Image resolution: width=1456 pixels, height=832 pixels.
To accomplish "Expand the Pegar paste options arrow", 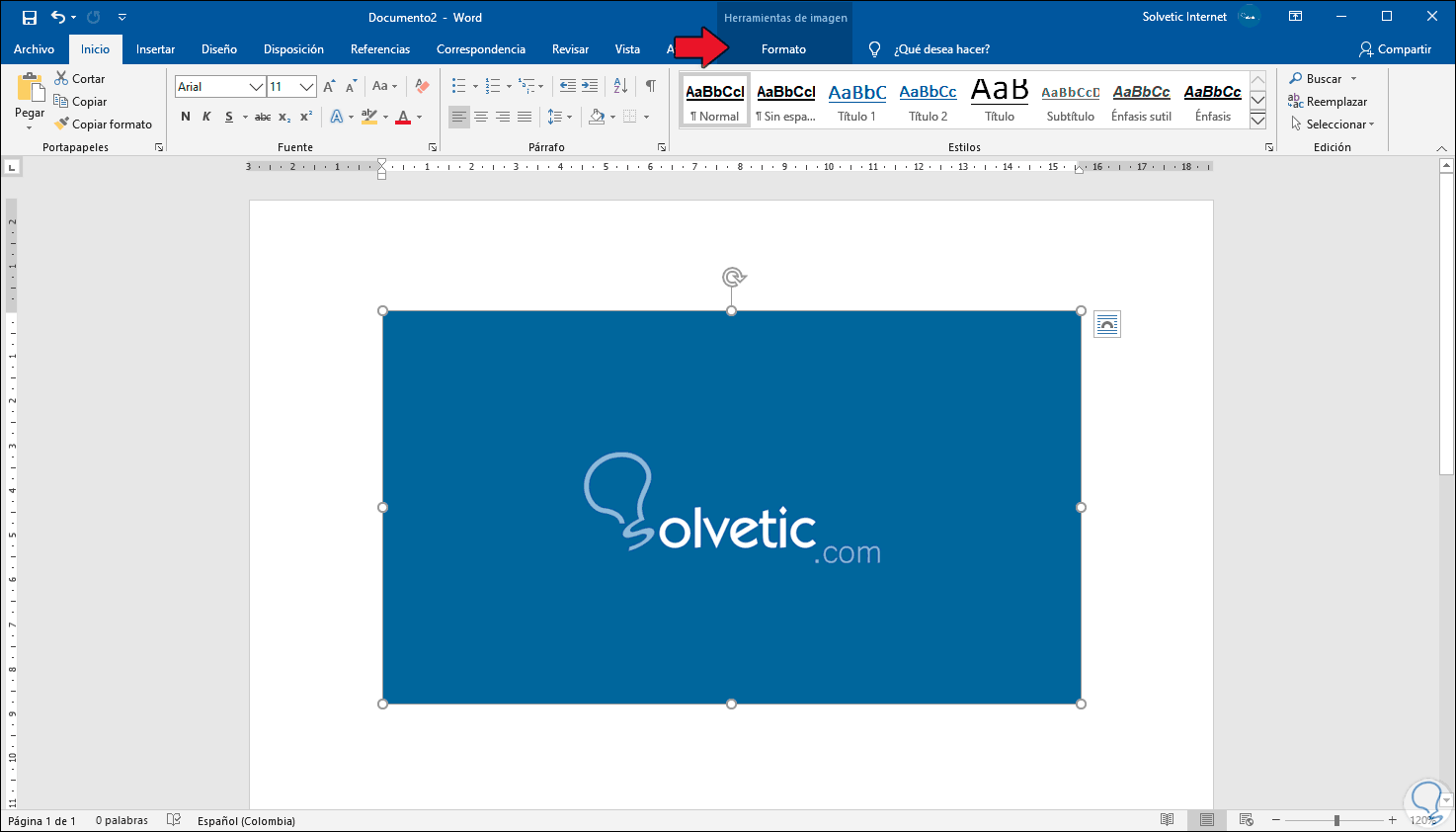I will pos(30,127).
